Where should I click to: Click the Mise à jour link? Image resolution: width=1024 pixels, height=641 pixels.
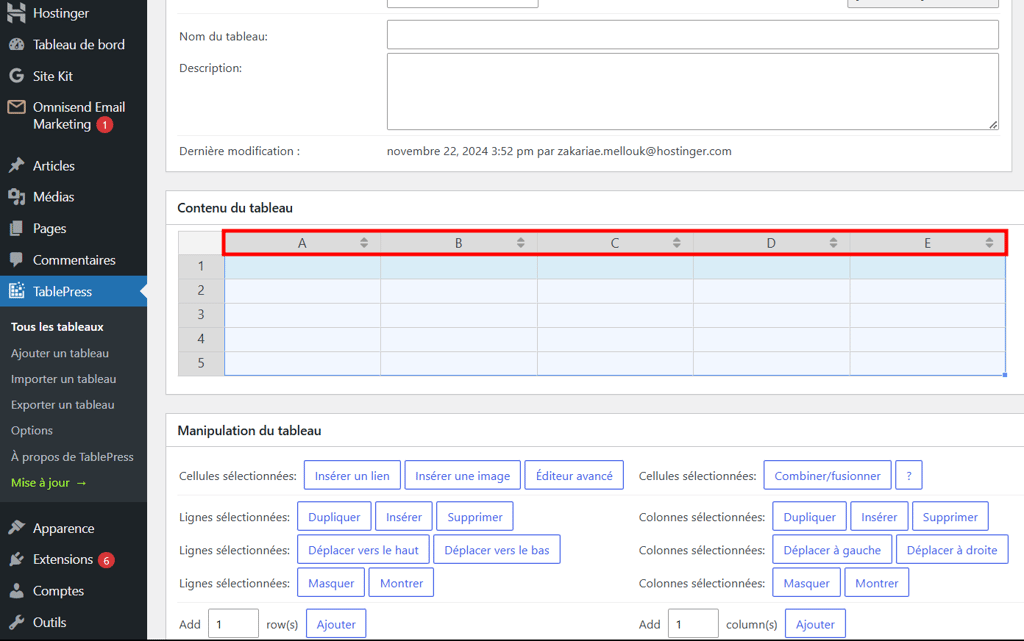[48, 482]
